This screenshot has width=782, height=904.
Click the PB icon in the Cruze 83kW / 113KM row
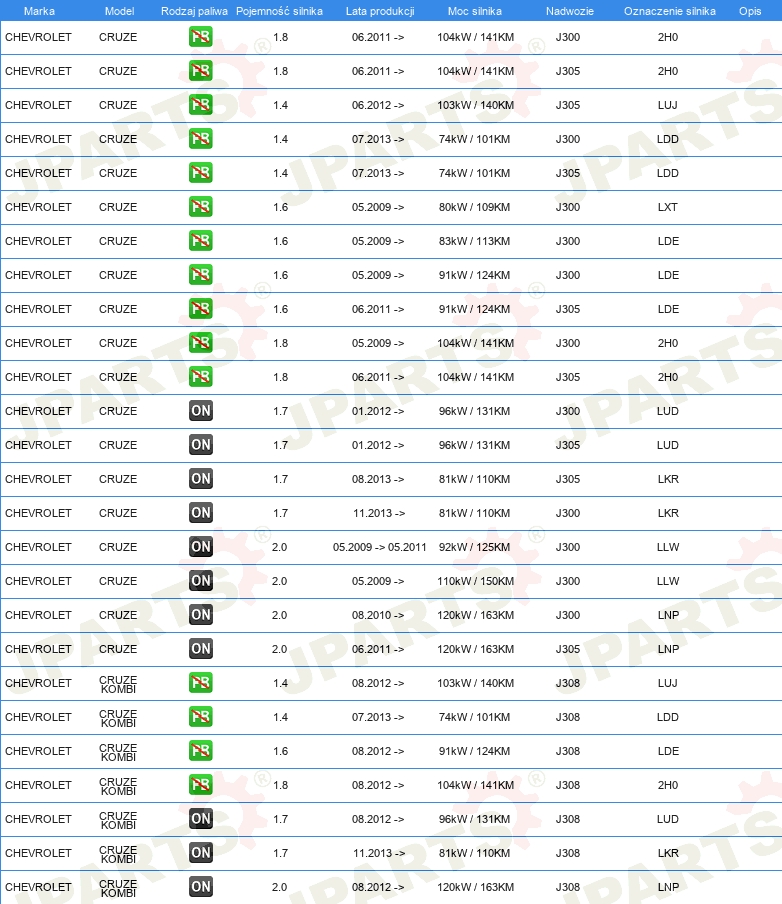(x=201, y=241)
